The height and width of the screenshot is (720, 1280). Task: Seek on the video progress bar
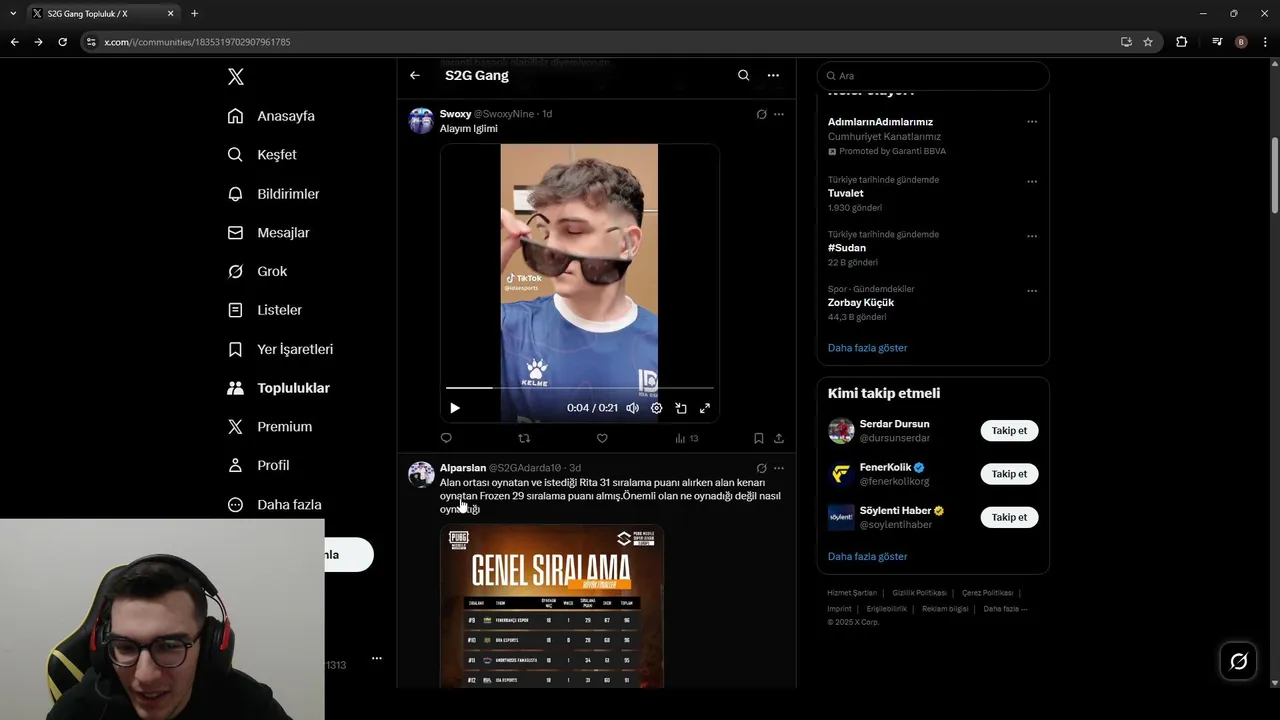[x=580, y=387]
